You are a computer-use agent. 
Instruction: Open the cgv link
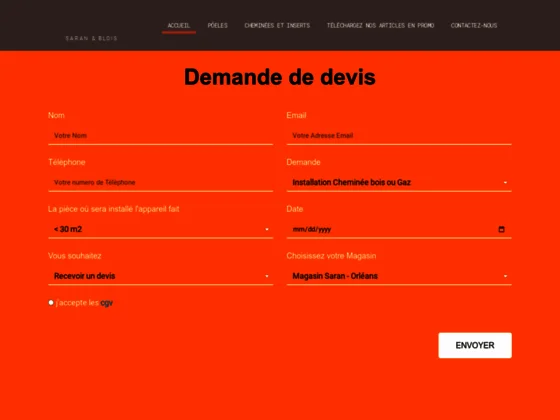click(106, 303)
